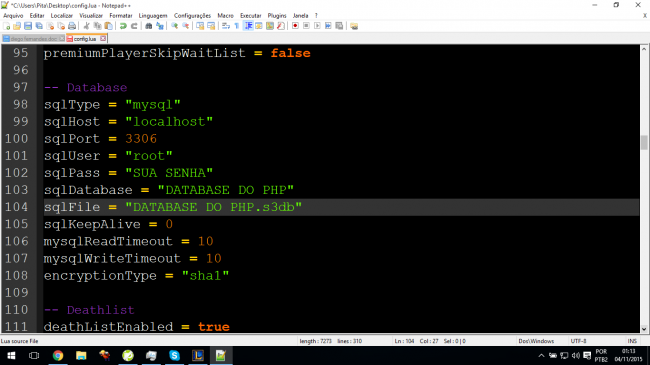The width and height of the screenshot is (650, 365).
Task: Click the encryptionType "sha1" value
Action: [205, 275]
